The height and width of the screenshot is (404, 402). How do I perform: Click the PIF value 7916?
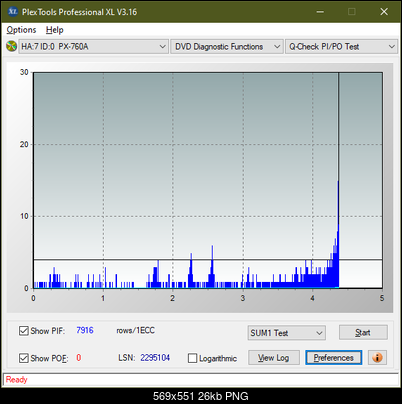click(85, 330)
